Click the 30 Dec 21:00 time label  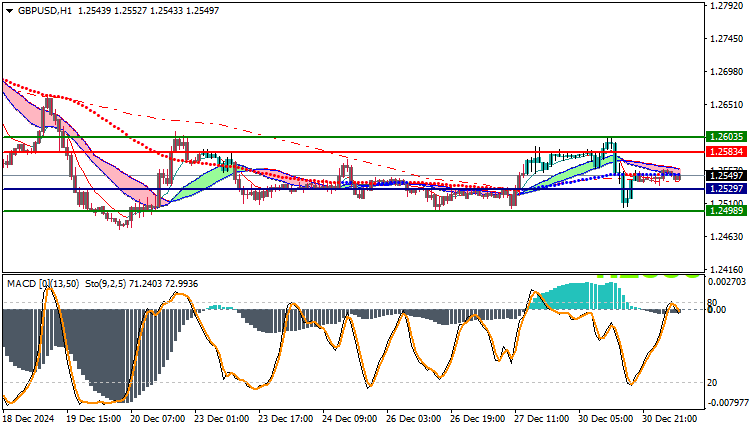coord(670,419)
